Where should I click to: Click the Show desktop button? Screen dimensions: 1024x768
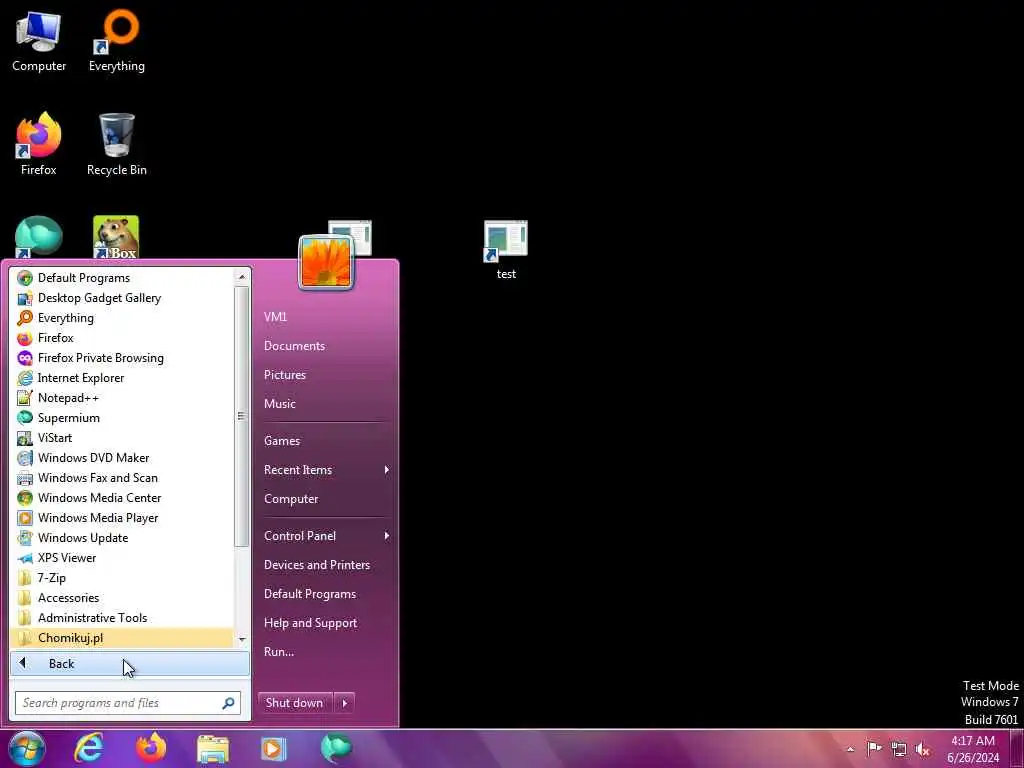(x=1017, y=749)
